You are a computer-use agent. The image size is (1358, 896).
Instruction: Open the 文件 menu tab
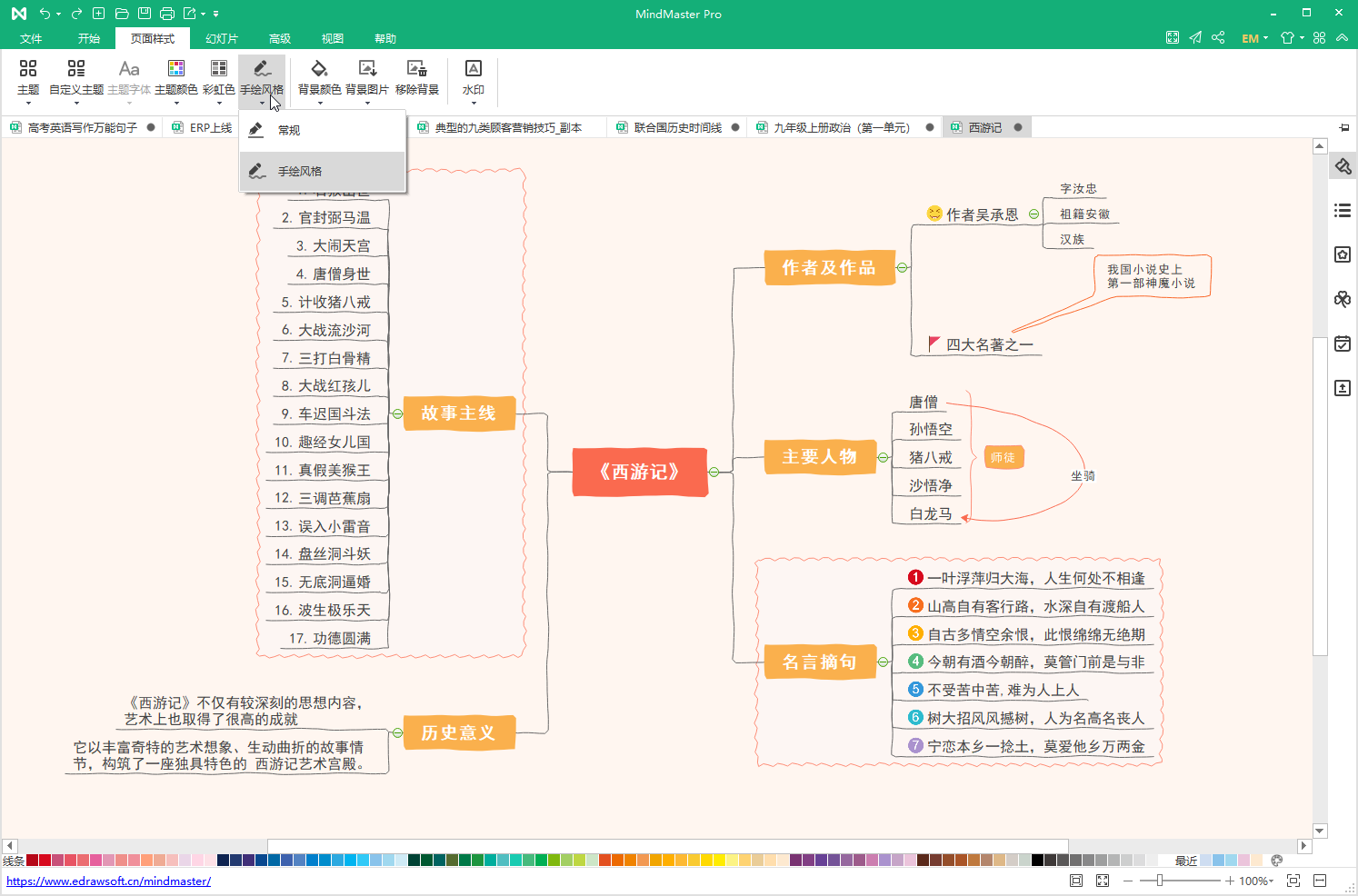(31, 38)
